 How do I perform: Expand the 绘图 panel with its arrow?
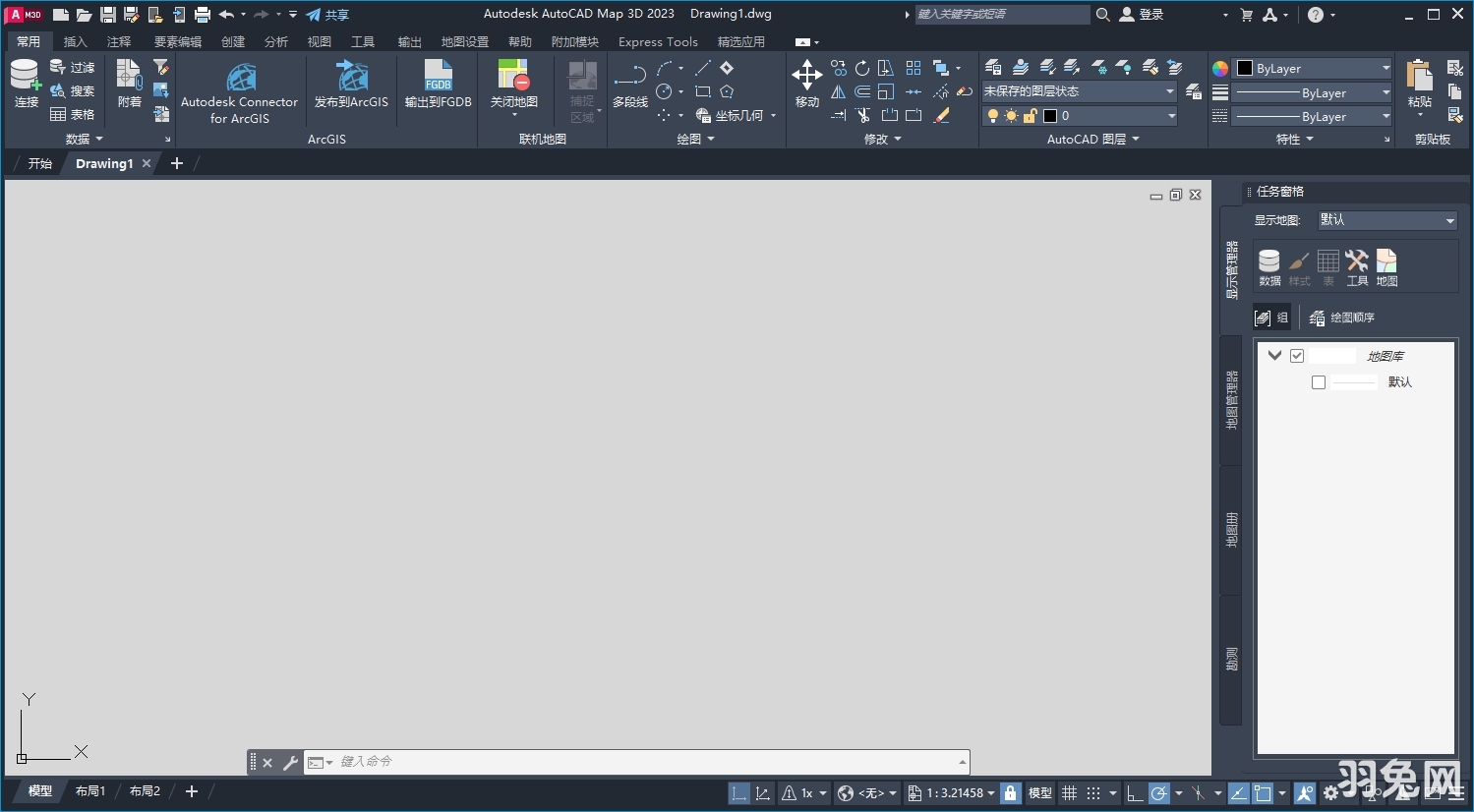click(x=710, y=139)
